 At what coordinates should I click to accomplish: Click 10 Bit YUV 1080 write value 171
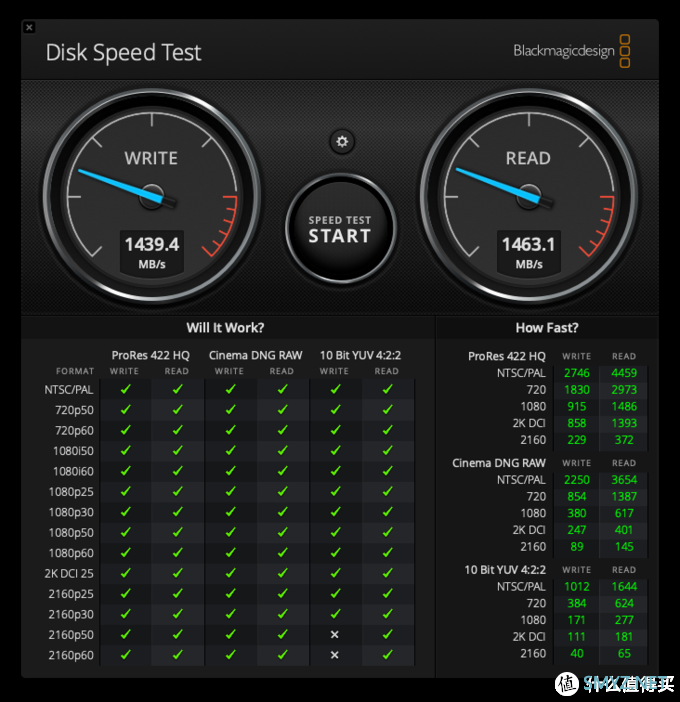pyautogui.click(x=577, y=620)
